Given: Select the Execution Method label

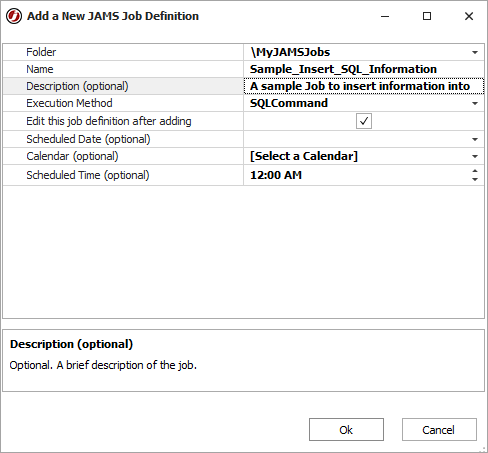Looking at the screenshot, I should click(x=69, y=103).
